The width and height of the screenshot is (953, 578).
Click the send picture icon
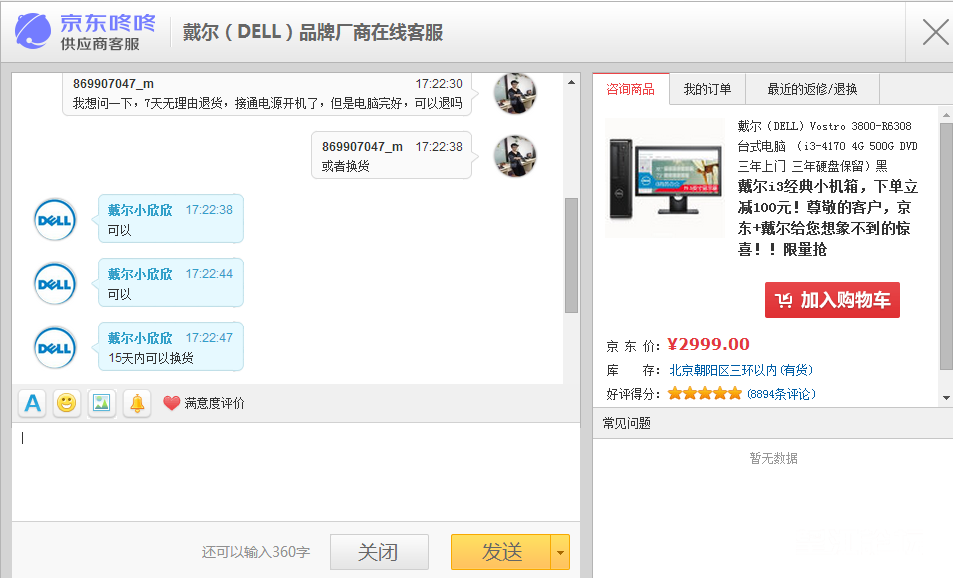pyautogui.click(x=101, y=403)
